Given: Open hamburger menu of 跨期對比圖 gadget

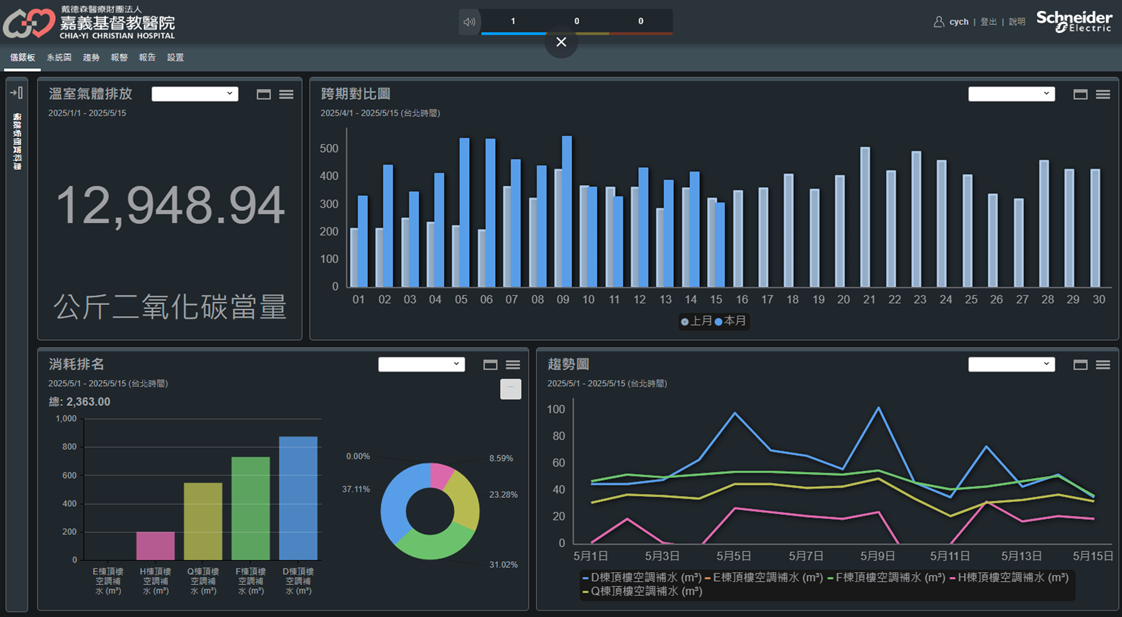Looking at the screenshot, I should click(1103, 94).
